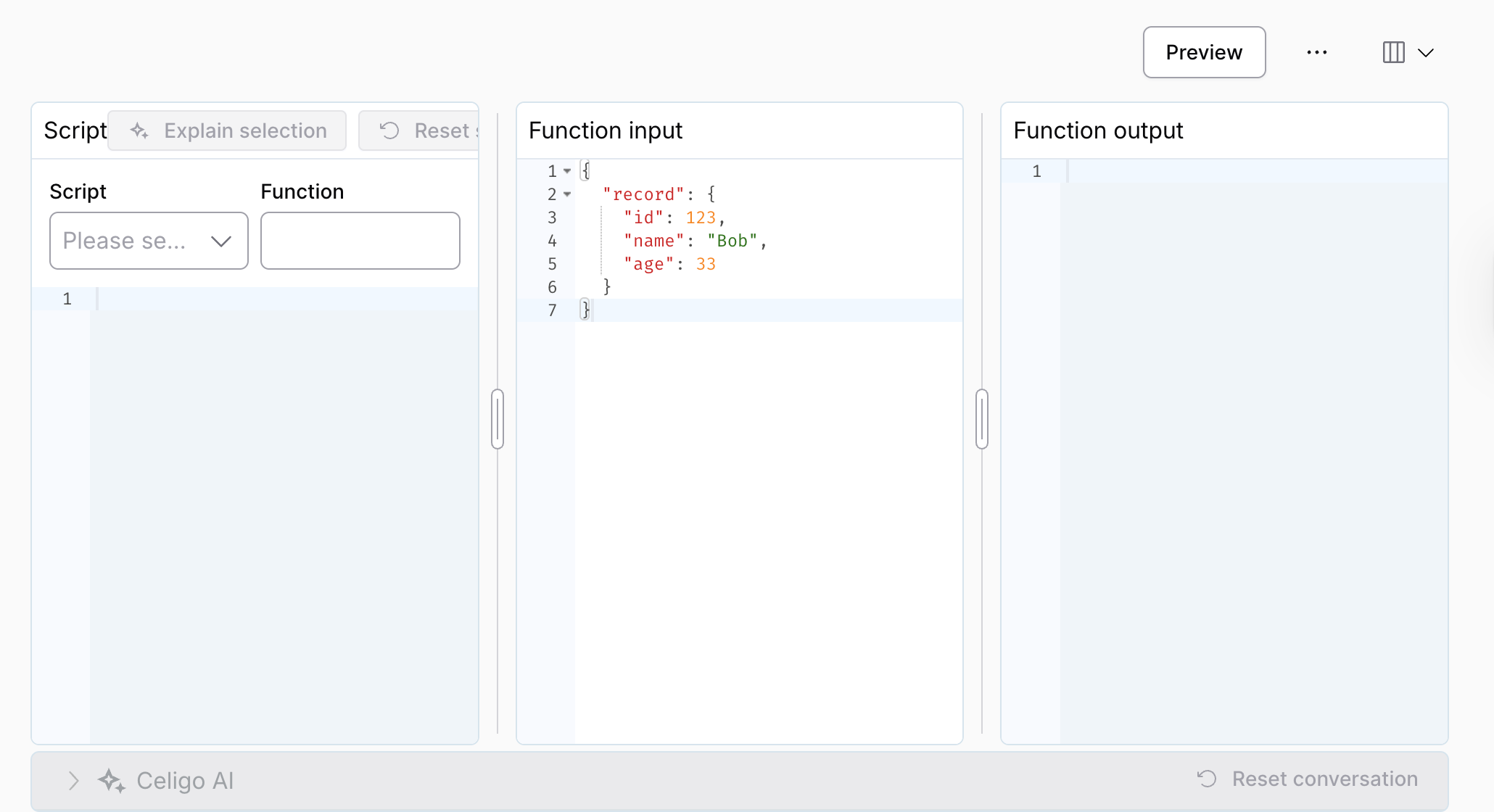
Task: Open the three-dot more options menu
Action: [1316, 52]
